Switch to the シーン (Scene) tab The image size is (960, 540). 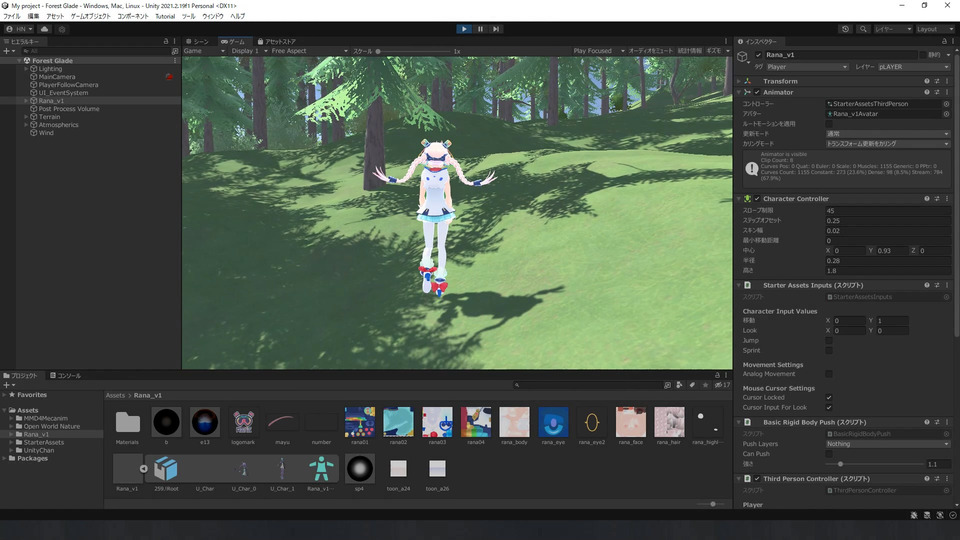[197, 41]
